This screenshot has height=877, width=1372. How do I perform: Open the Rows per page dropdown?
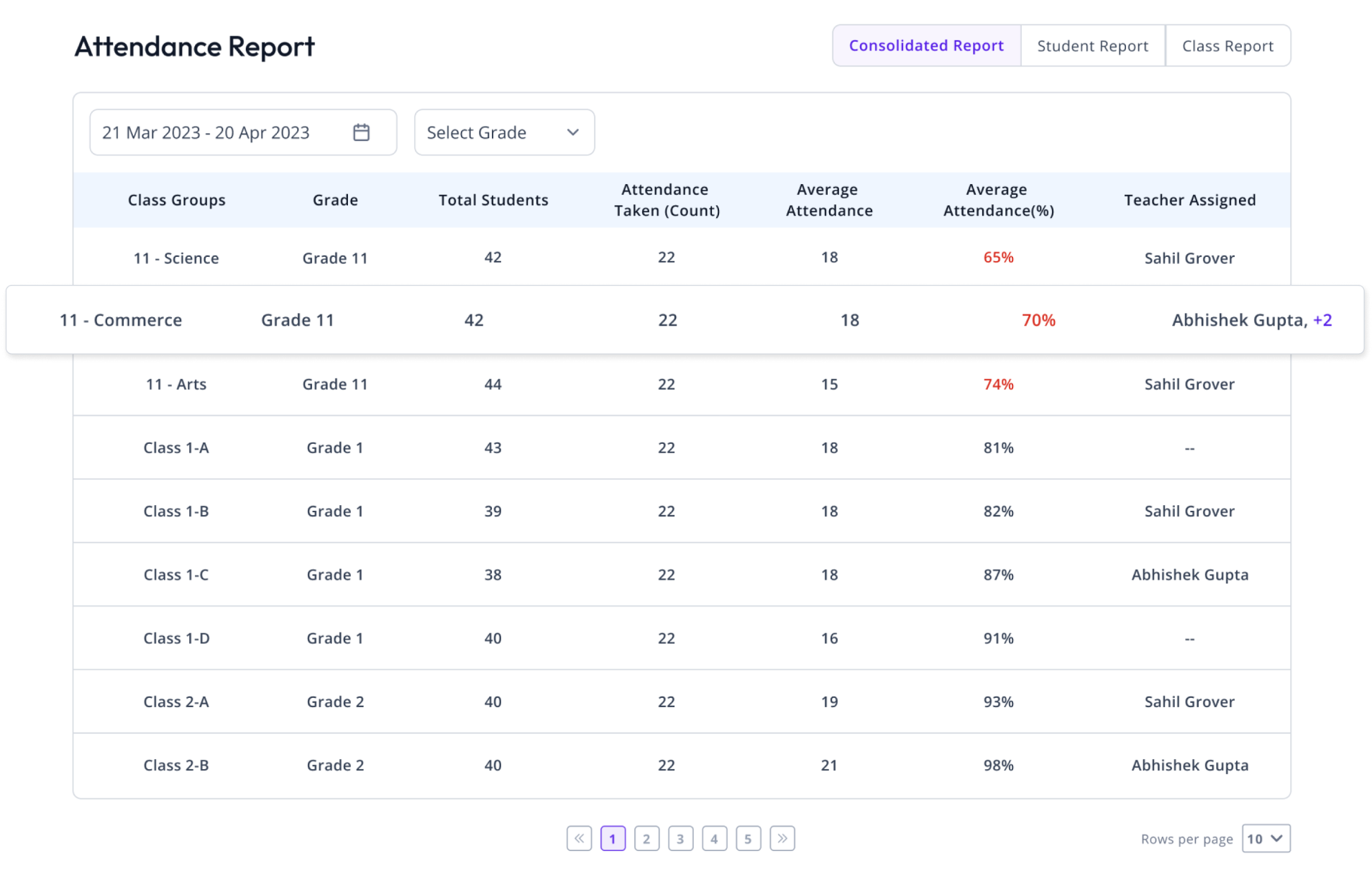[x=1266, y=838]
